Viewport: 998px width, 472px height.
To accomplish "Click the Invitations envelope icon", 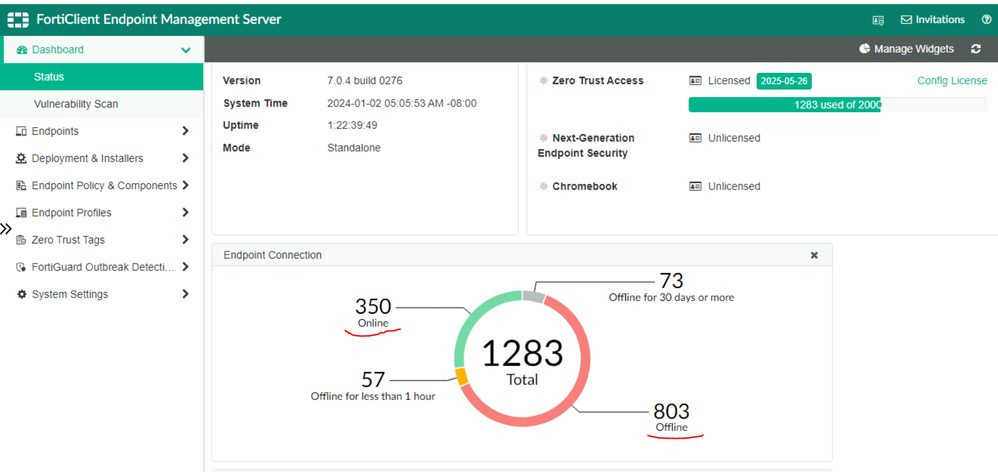I will click(906, 20).
